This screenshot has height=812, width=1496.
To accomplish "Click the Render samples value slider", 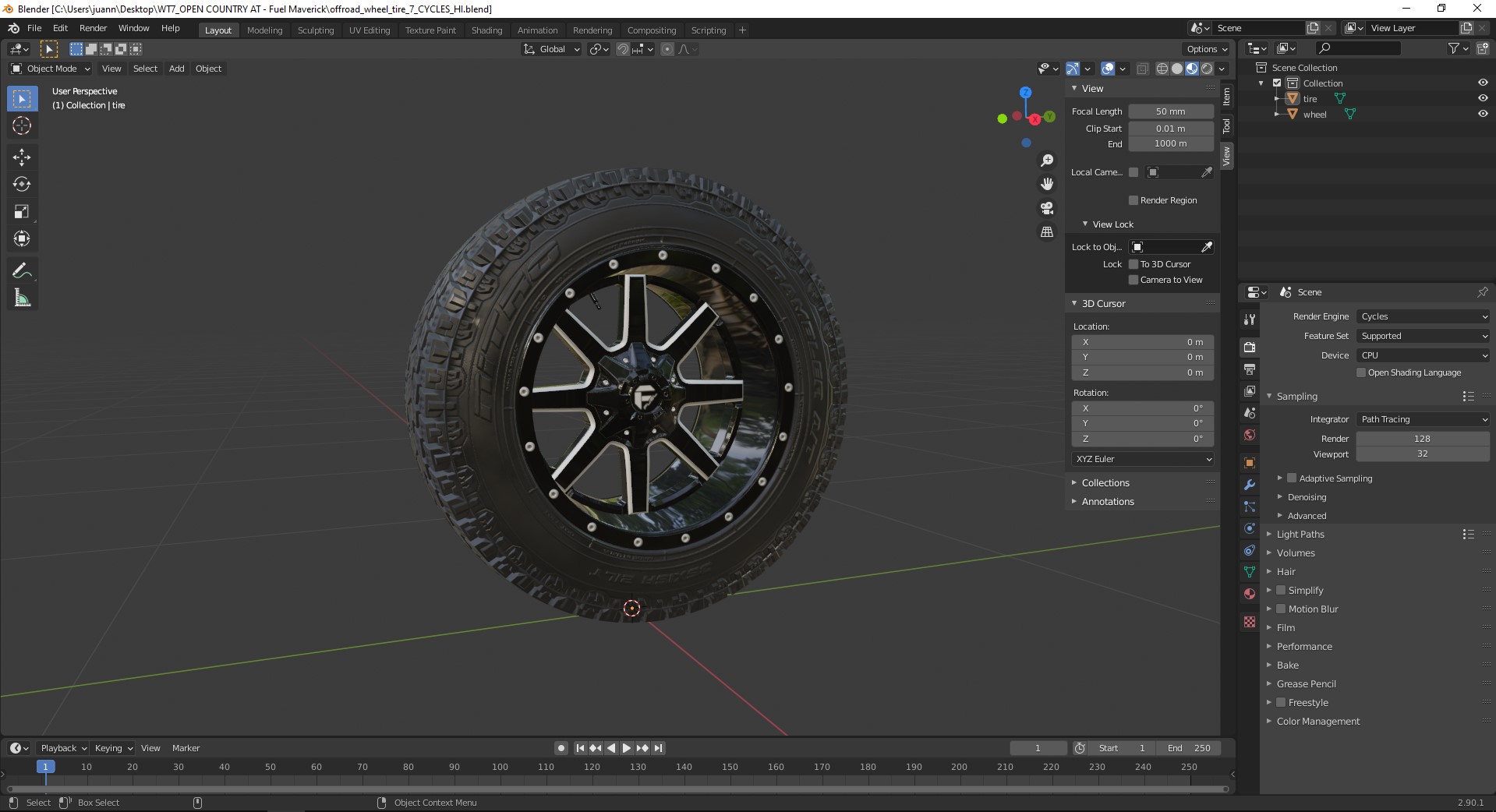I will (1422, 439).
